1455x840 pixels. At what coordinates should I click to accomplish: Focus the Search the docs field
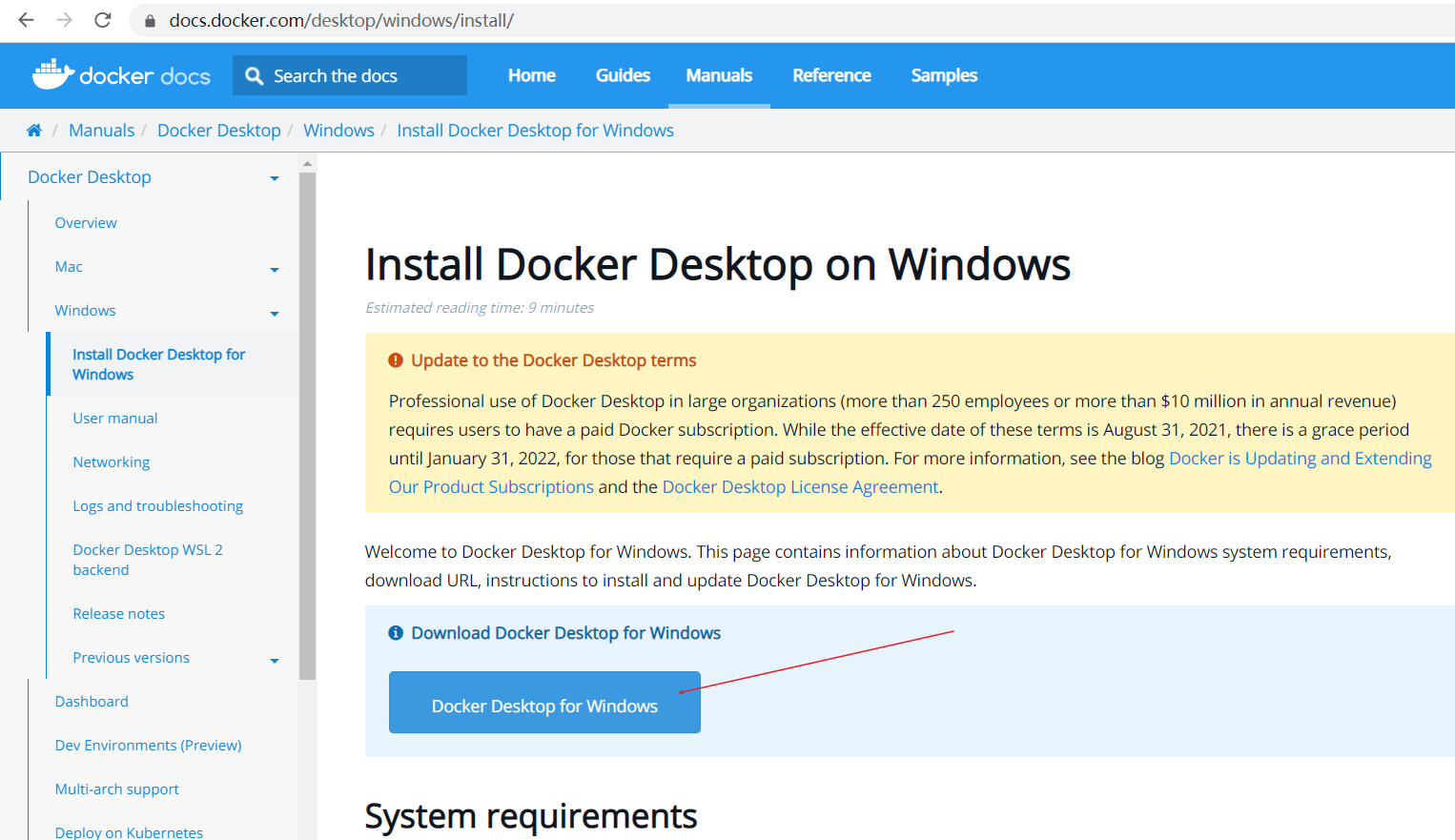pyautogui.click(x=350, y=75)
